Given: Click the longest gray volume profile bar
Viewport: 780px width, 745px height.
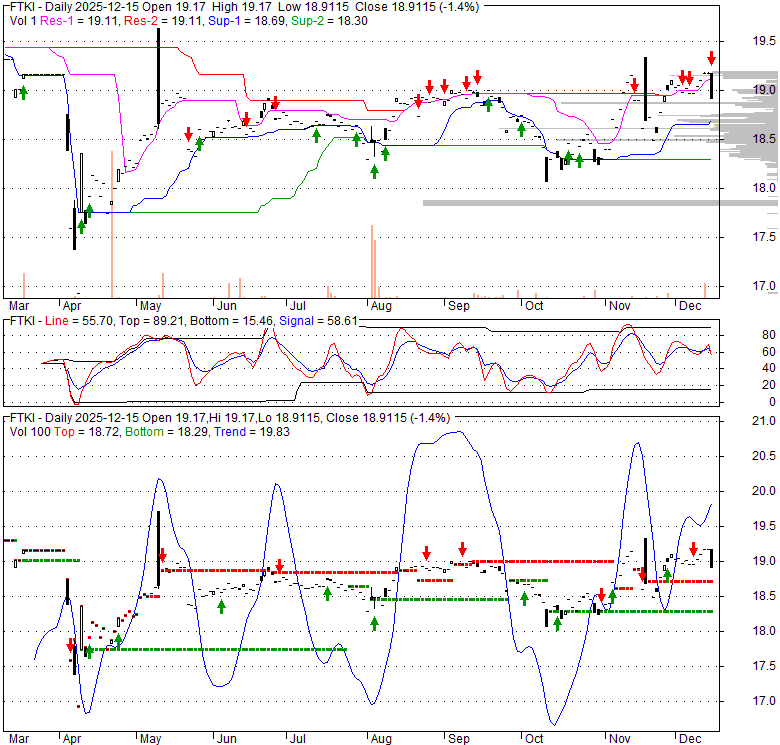Looking at the screenshot, I should point(600,203).
